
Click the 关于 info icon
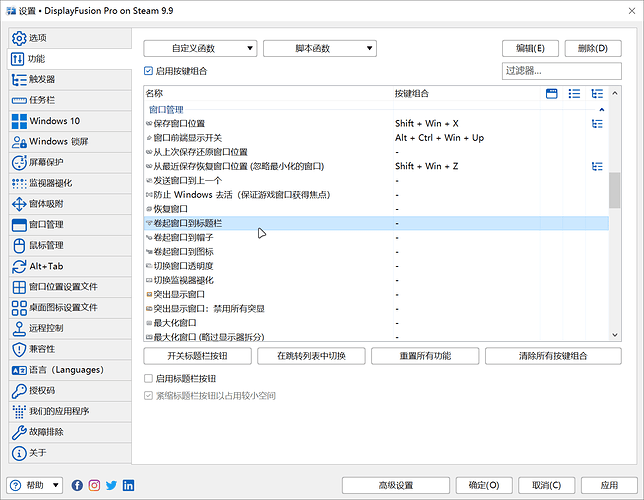(x=19, y=453)
